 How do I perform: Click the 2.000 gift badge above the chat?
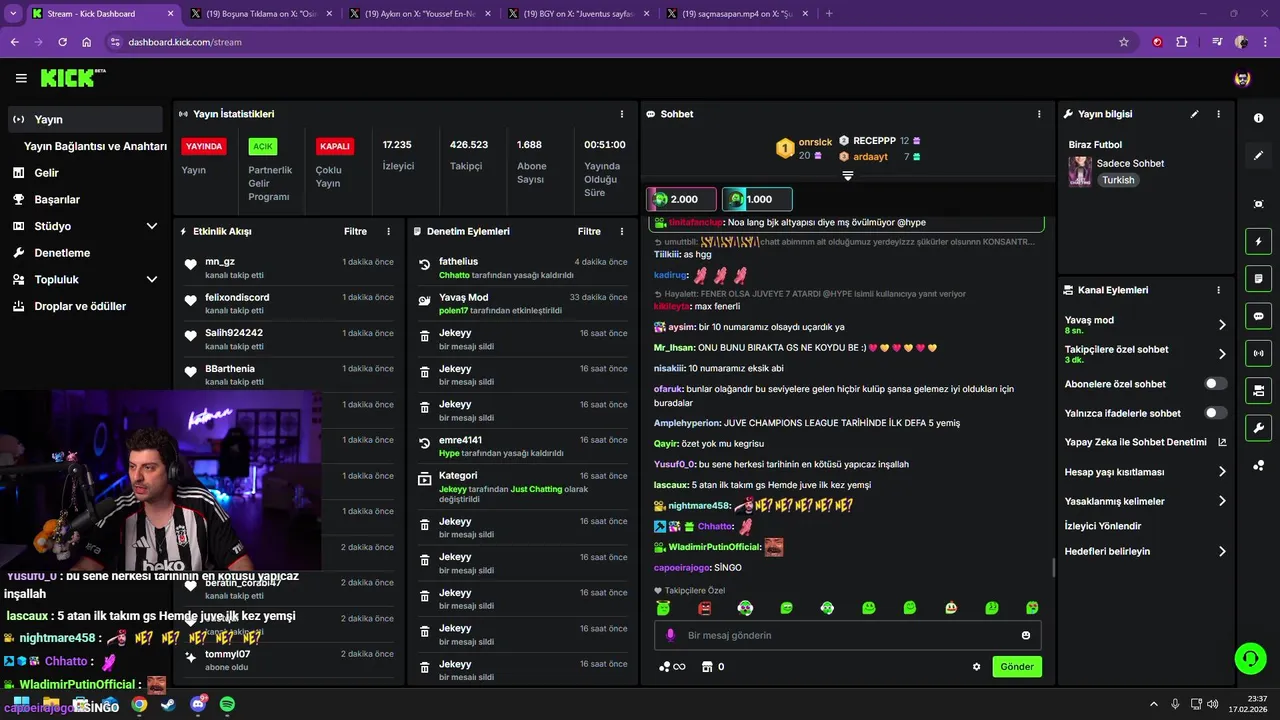click(682, 199)
